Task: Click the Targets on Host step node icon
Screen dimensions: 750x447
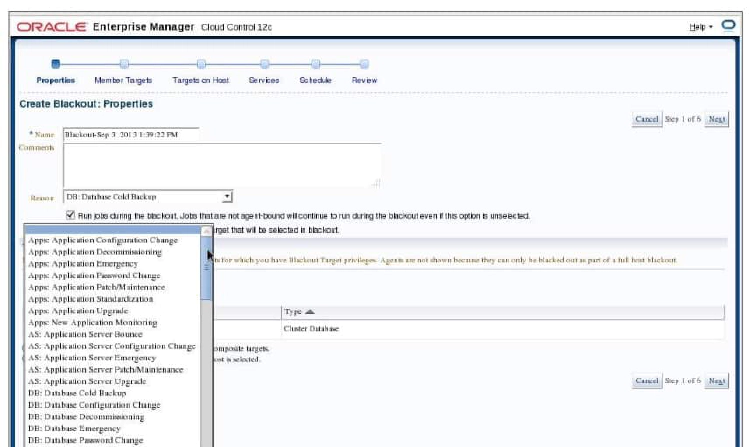Action: click(201, 64)
